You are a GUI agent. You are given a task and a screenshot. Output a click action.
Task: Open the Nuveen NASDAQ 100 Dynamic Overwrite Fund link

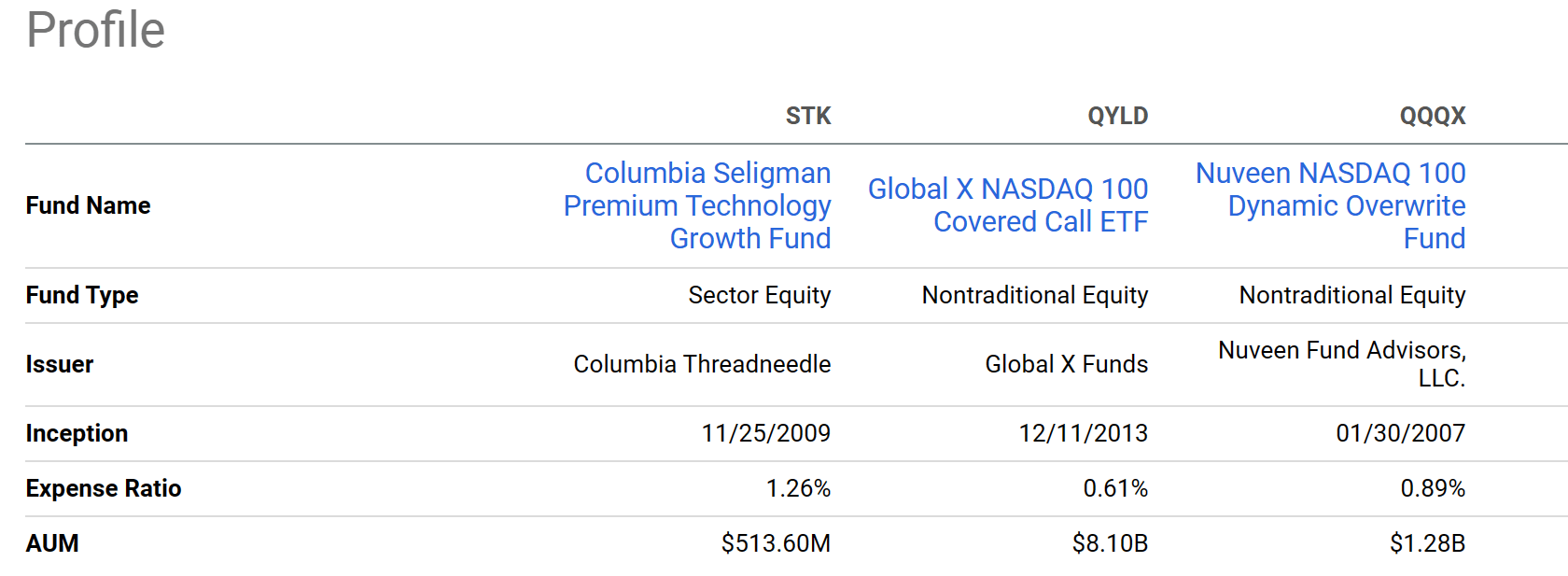click(x=1331, y=205)
